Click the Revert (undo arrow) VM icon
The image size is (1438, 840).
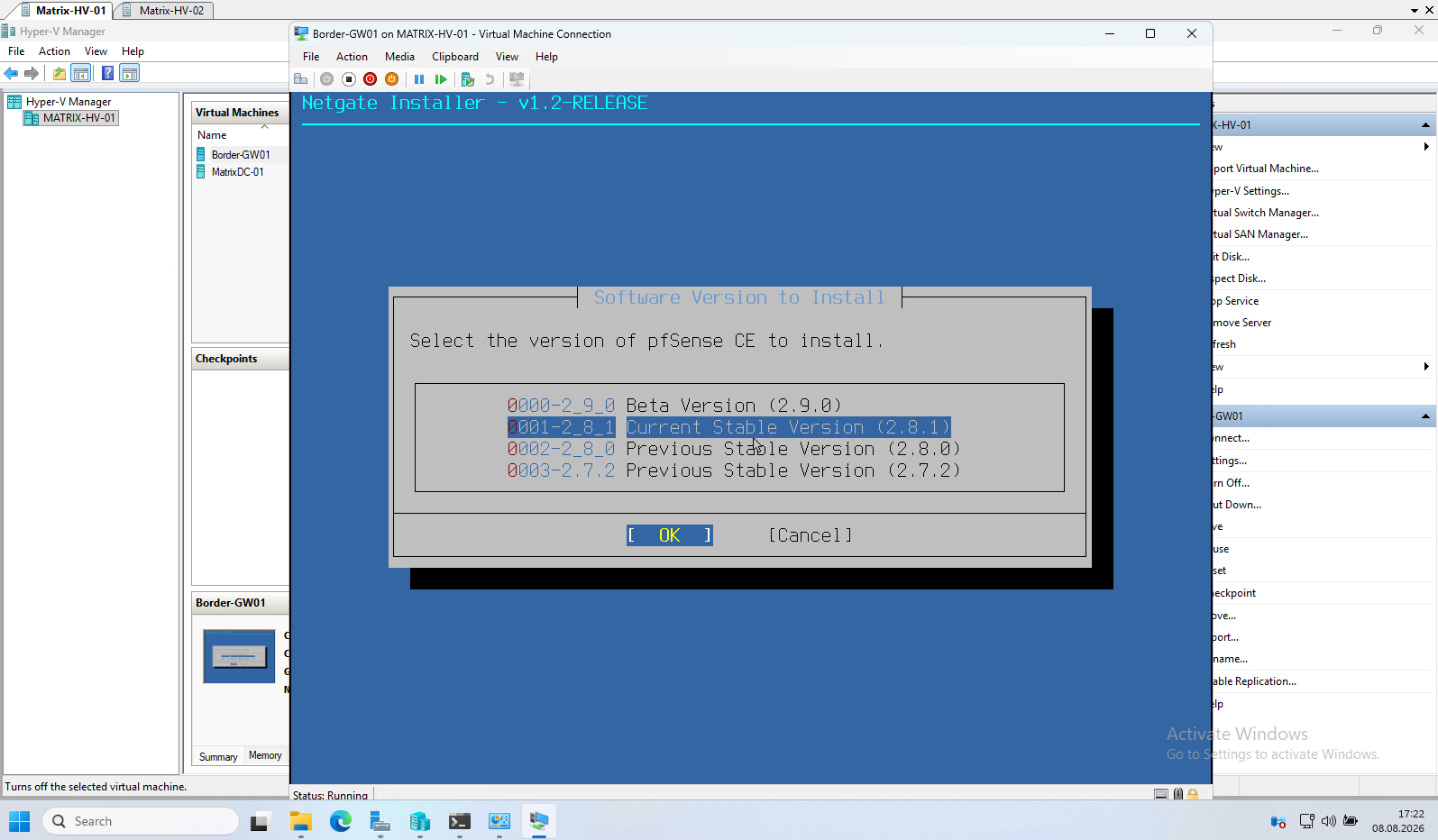click(x=490, y=79)
